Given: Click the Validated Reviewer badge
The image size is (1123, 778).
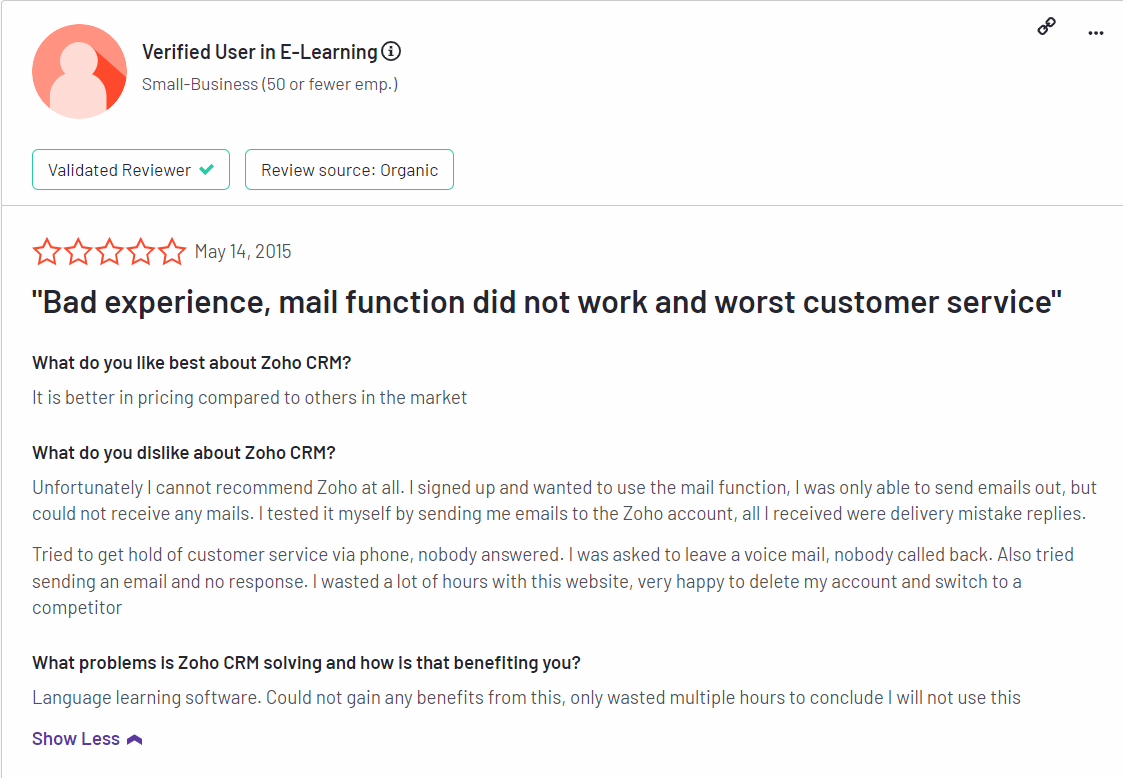Looking at the screenshot, I should (x=131, y=170).
